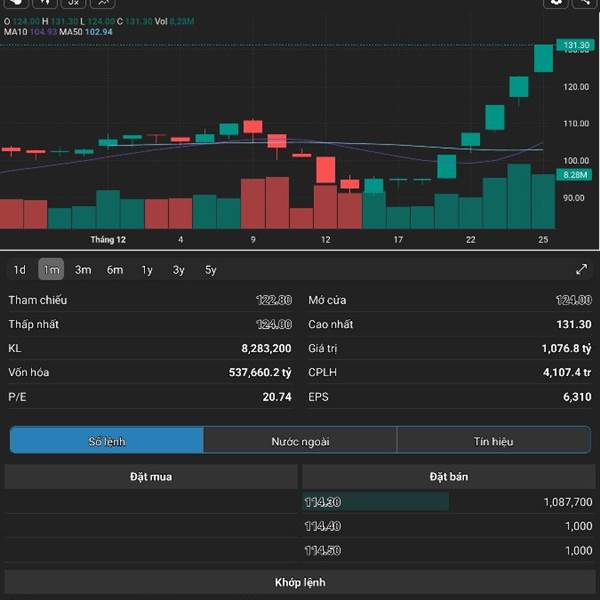Switch to the Nước ngoài tab
Image resolution: width=600 pixels, height=600 pixels.
(x=300, y=441)
